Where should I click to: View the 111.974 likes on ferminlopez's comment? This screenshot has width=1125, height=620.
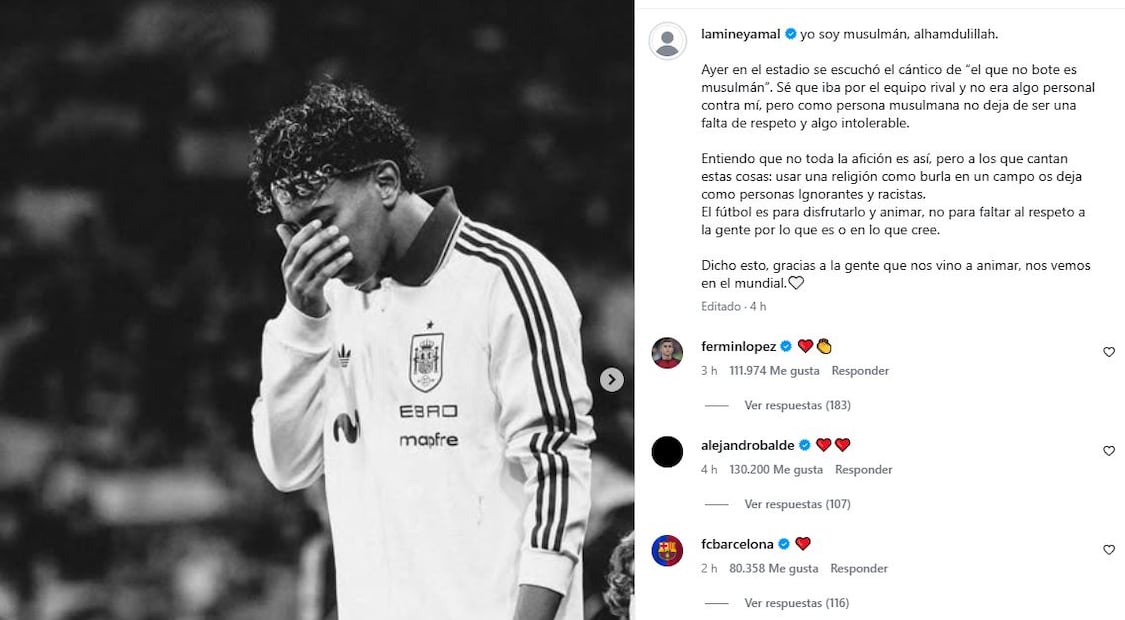pos(774,371)
